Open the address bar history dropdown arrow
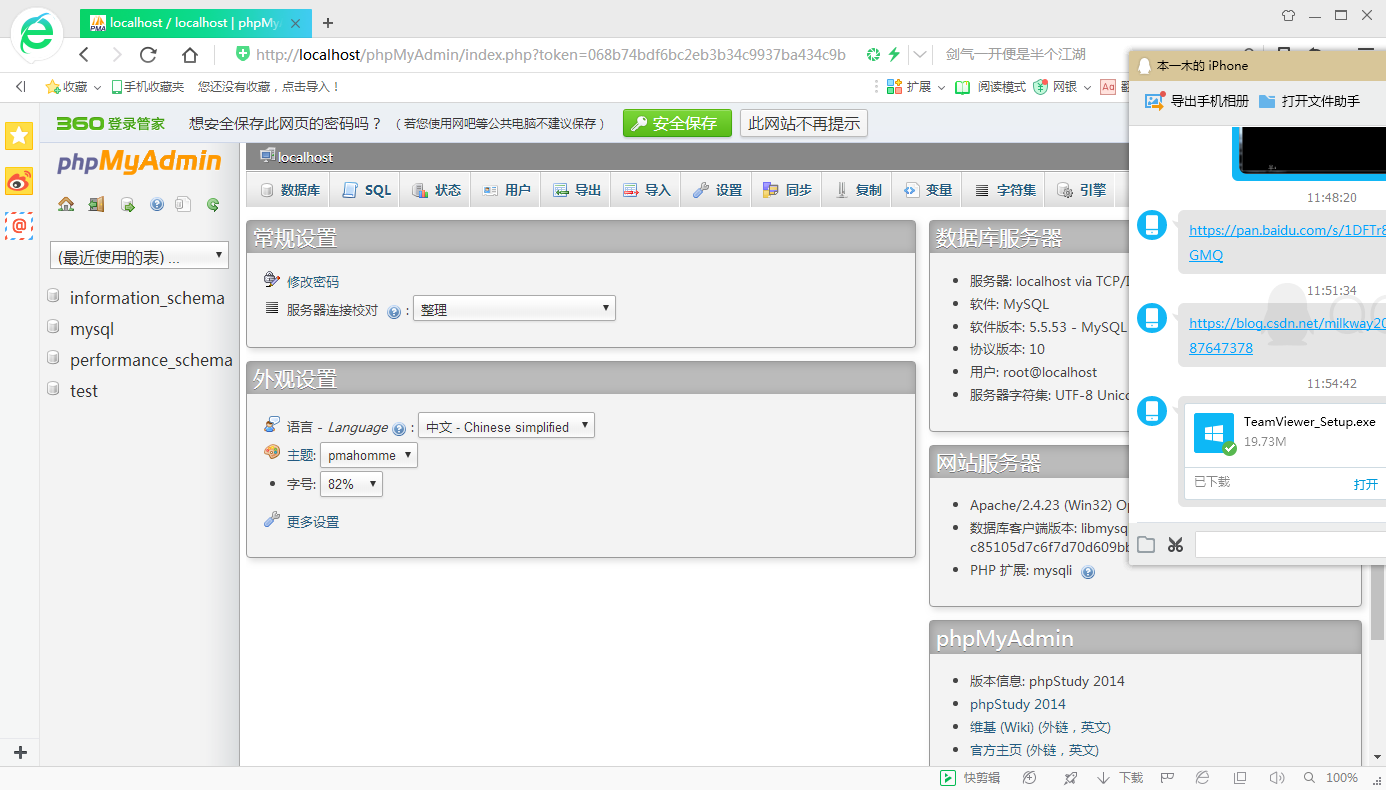 coord(920,55)
